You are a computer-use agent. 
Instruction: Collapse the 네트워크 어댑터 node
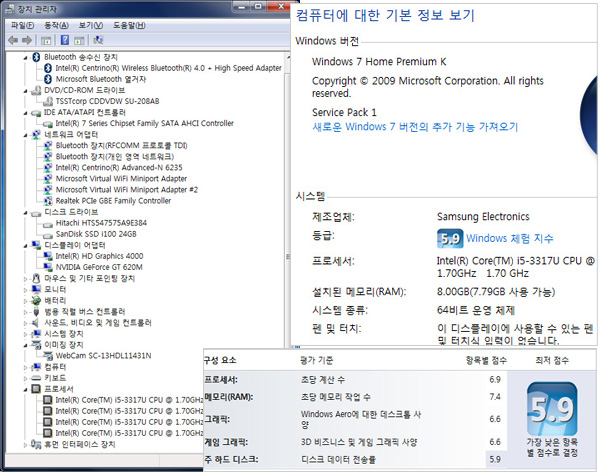[x=26, y=135]
